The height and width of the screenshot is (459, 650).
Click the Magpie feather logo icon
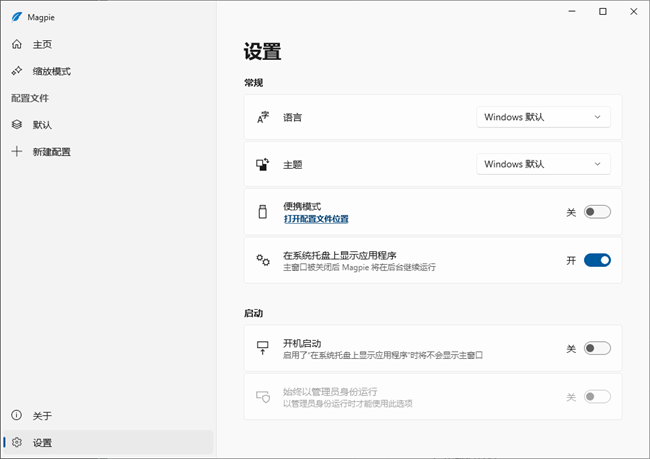16,18
